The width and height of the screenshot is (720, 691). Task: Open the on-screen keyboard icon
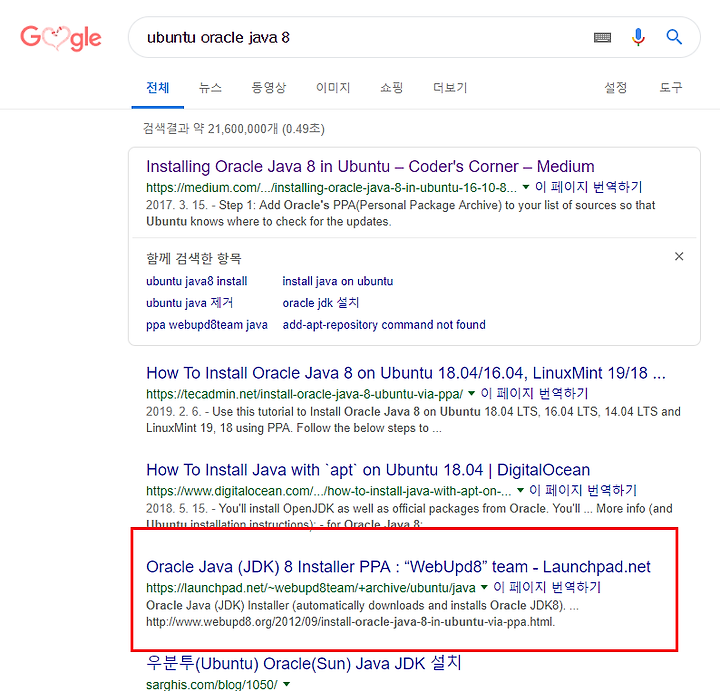coord(602,37)
